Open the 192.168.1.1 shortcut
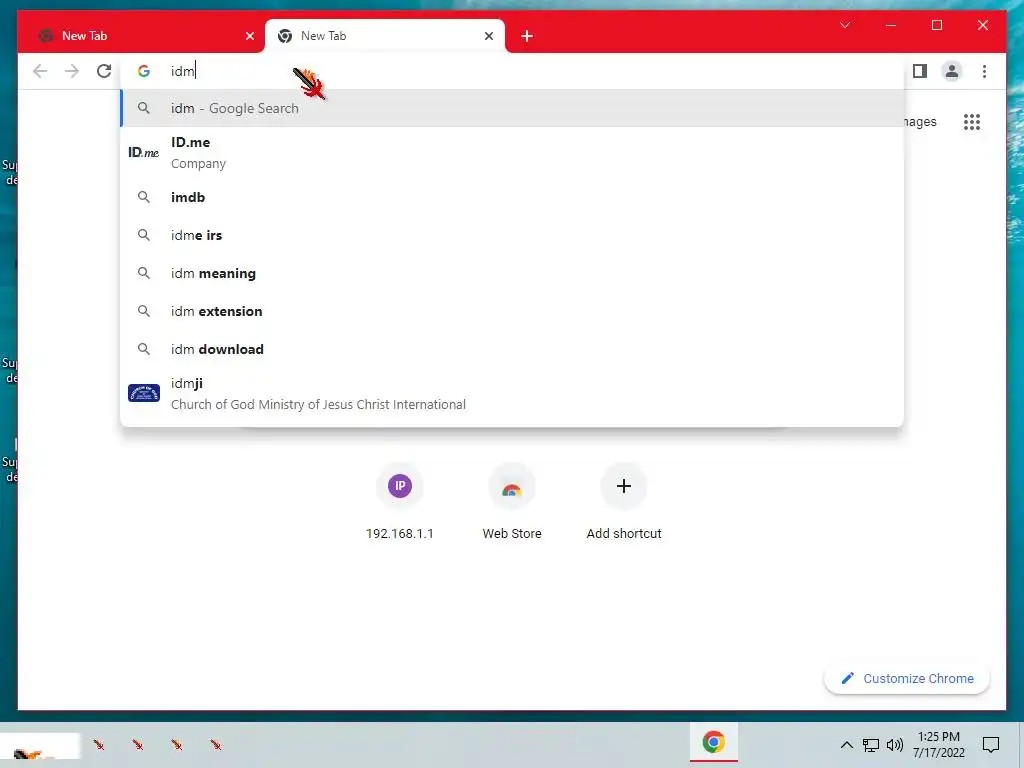This screenshot has width=1024, height=768. pyautogui.click(x=400, y=502)
